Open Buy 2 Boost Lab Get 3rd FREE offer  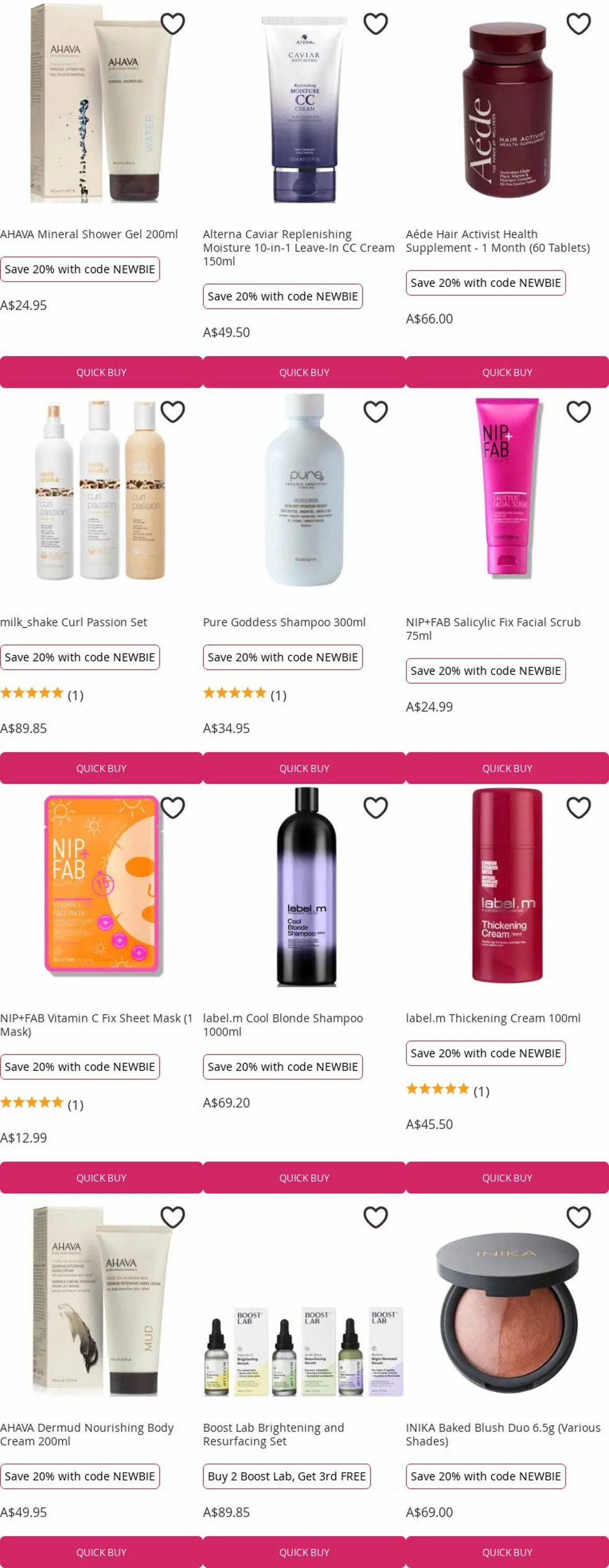[287, 1476]
